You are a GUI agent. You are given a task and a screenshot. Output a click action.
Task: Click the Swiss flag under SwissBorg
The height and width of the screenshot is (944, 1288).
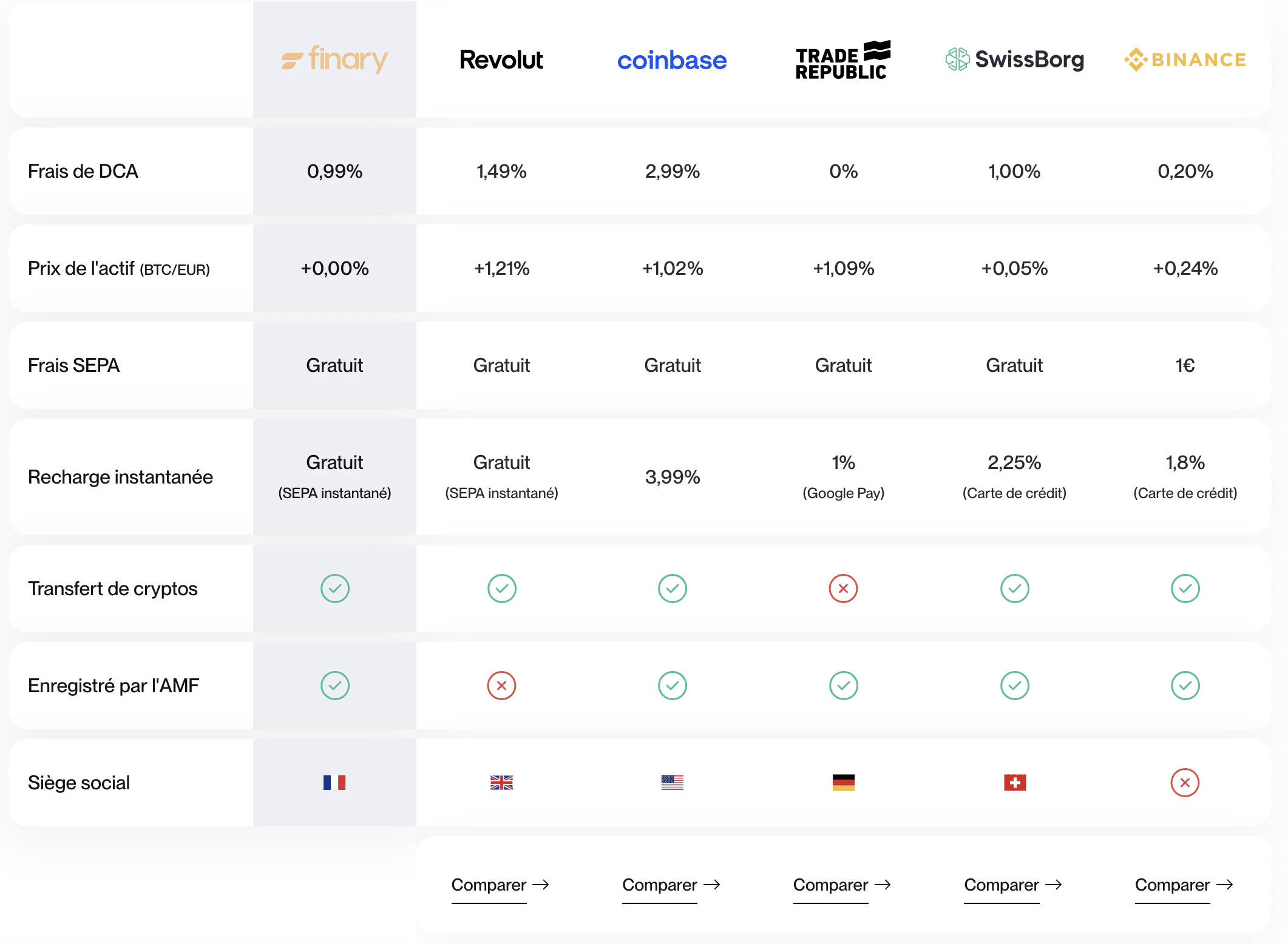(x=1015, y=783)
